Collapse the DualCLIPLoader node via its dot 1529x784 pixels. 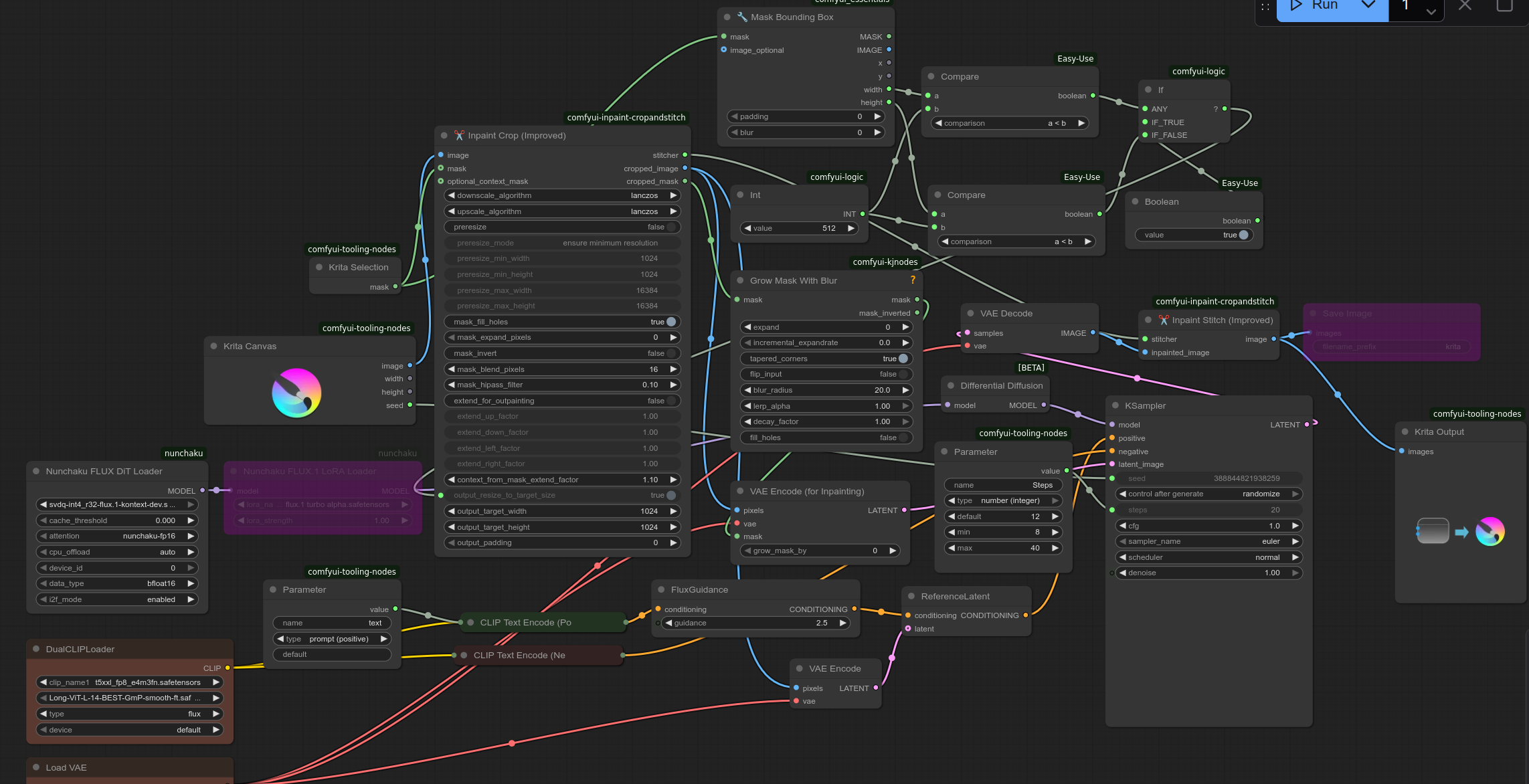coord(36,650)
